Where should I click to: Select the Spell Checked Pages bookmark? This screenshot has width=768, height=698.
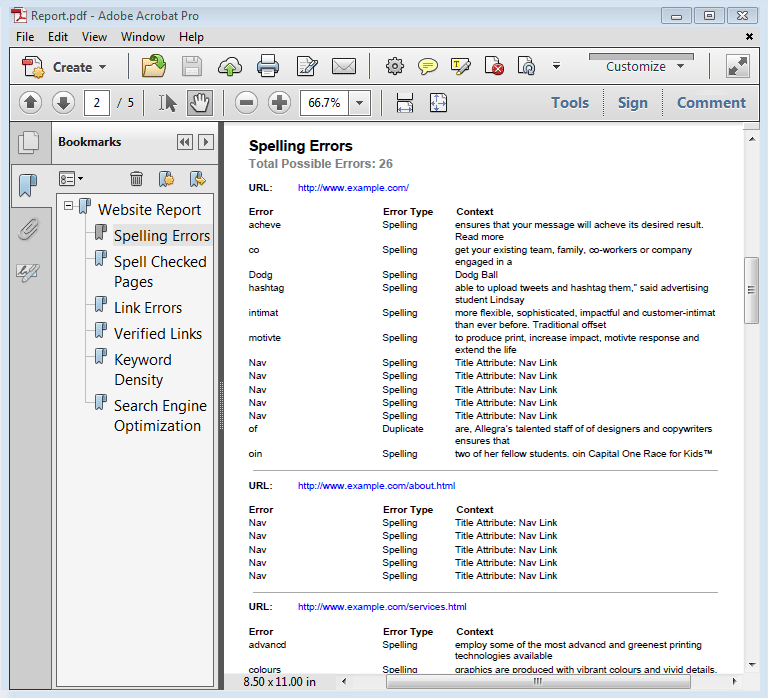(x=160, y=272)
